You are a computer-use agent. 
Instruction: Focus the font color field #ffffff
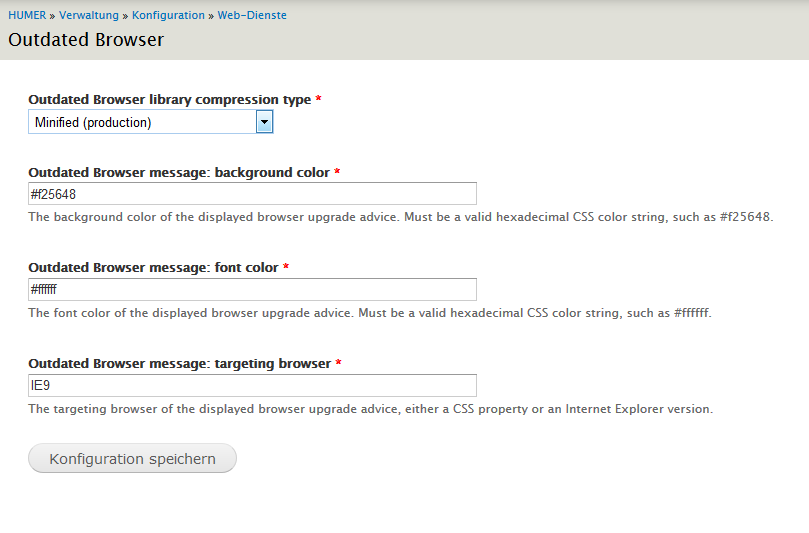click(252, 289)
